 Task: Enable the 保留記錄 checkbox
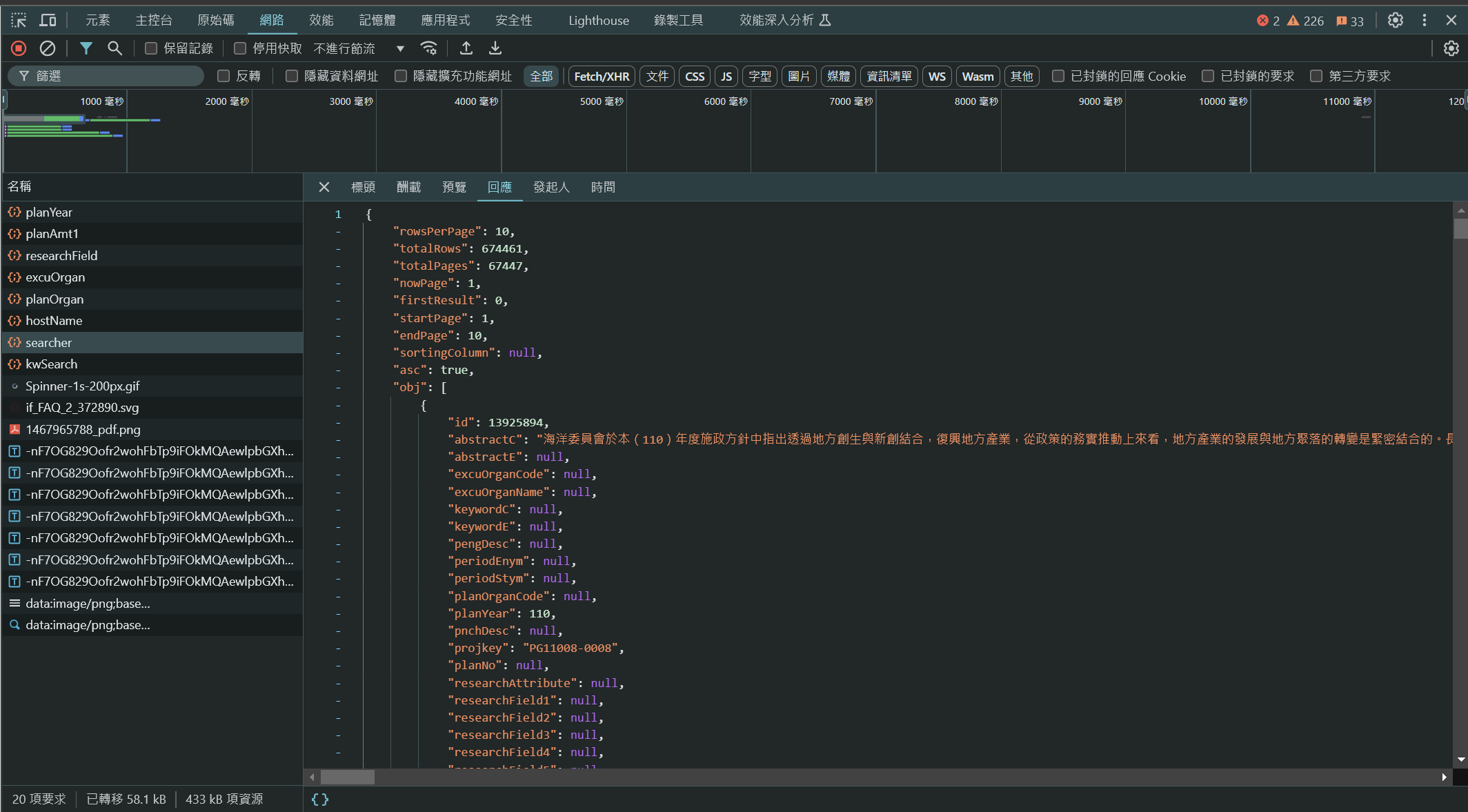pyautogui.click(x=151, y=48)
